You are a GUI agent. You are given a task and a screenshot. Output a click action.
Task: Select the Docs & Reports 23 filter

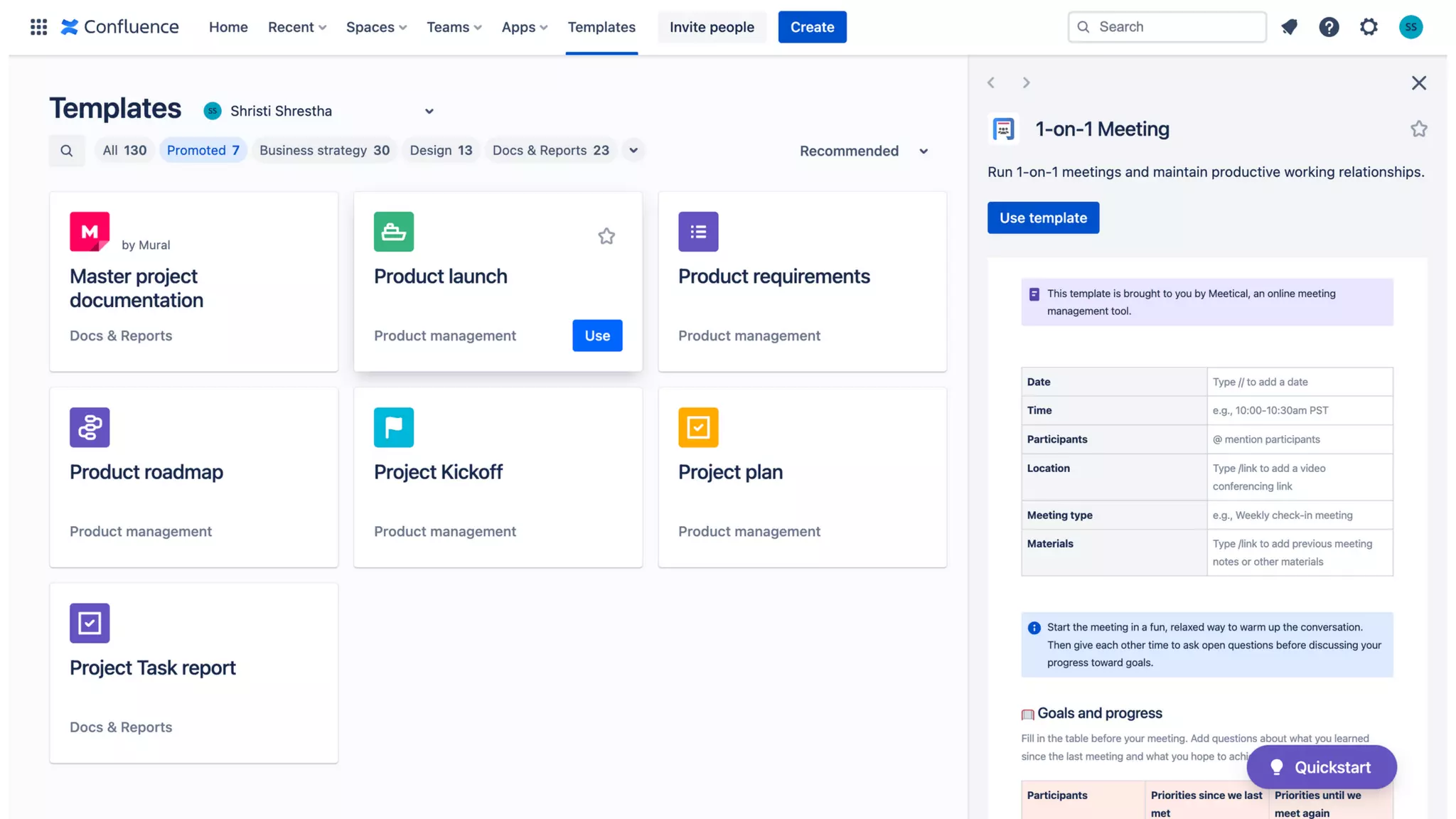click(550, 150)
